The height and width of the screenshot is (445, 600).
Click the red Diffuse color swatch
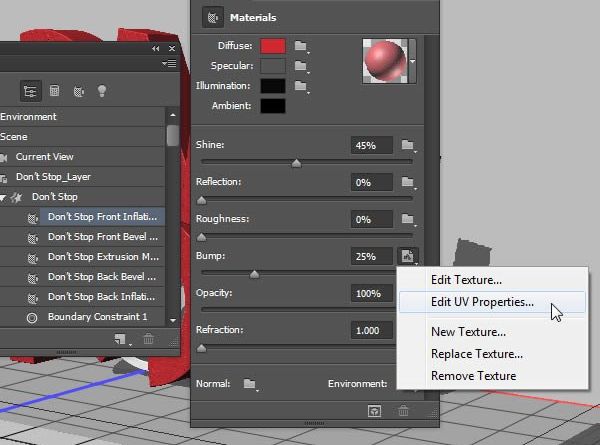point(273,46)
